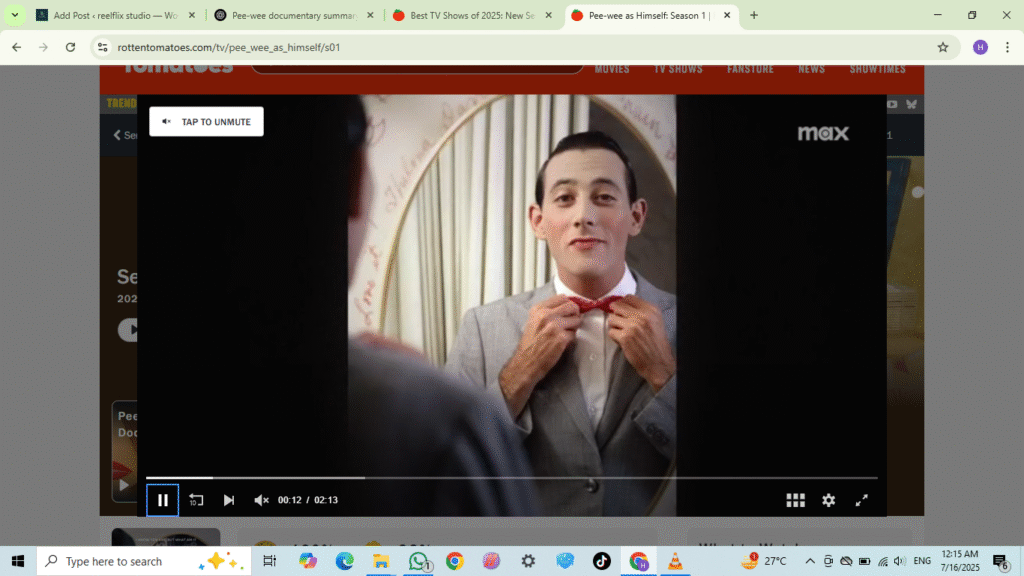Launch Microsoft Edge from the taskbar
Image resolution: width=1024 pixels, height=576 pixels.
click(x=344, y=561)
